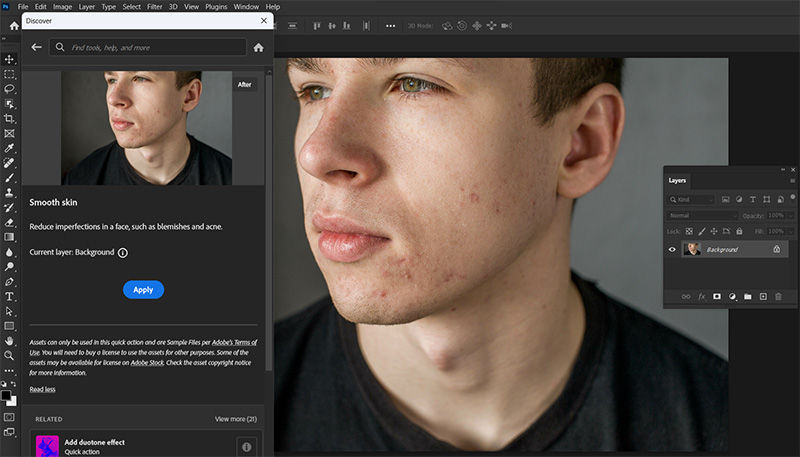
Task: Toggle the lock on Background layer
Action: [777, 249]
